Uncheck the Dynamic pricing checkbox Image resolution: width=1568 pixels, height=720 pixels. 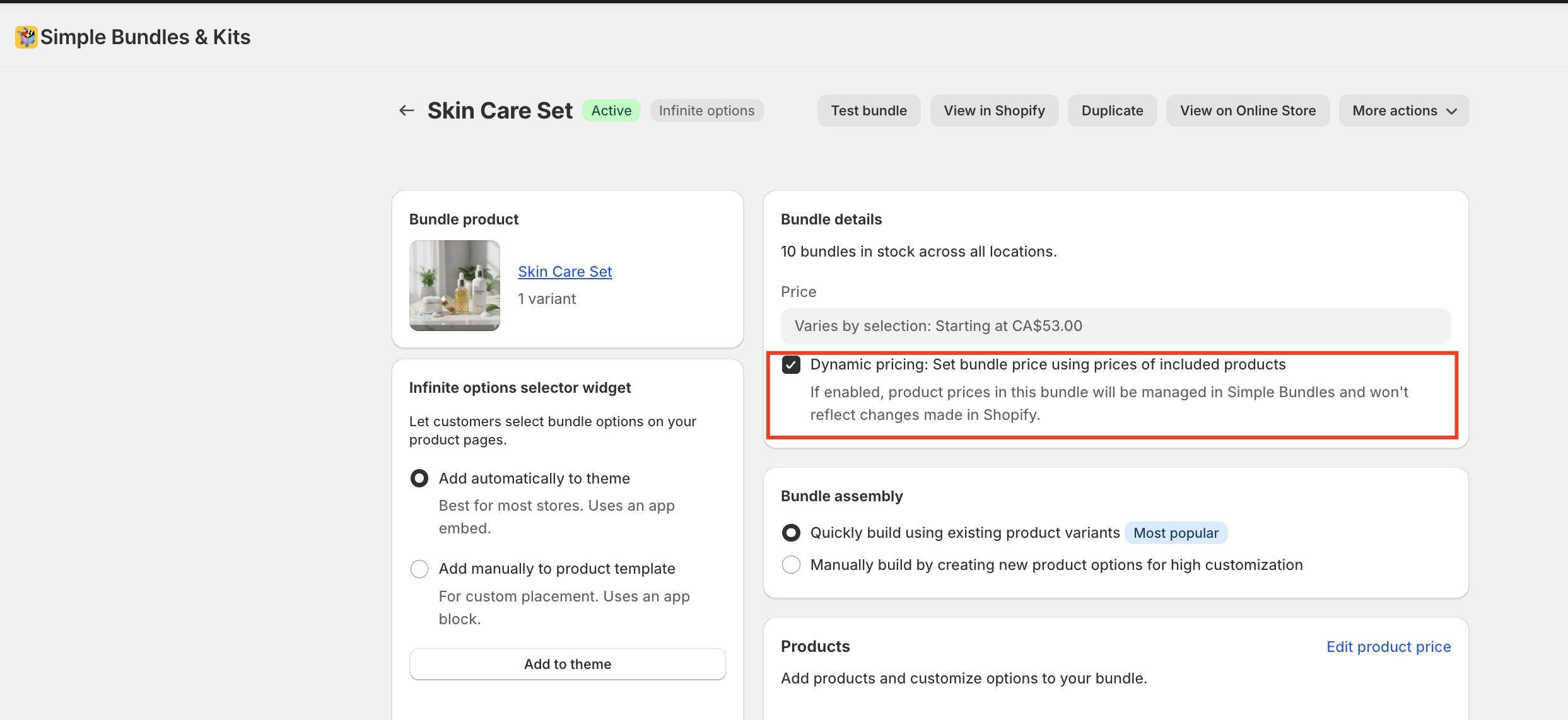coord(791,365)
